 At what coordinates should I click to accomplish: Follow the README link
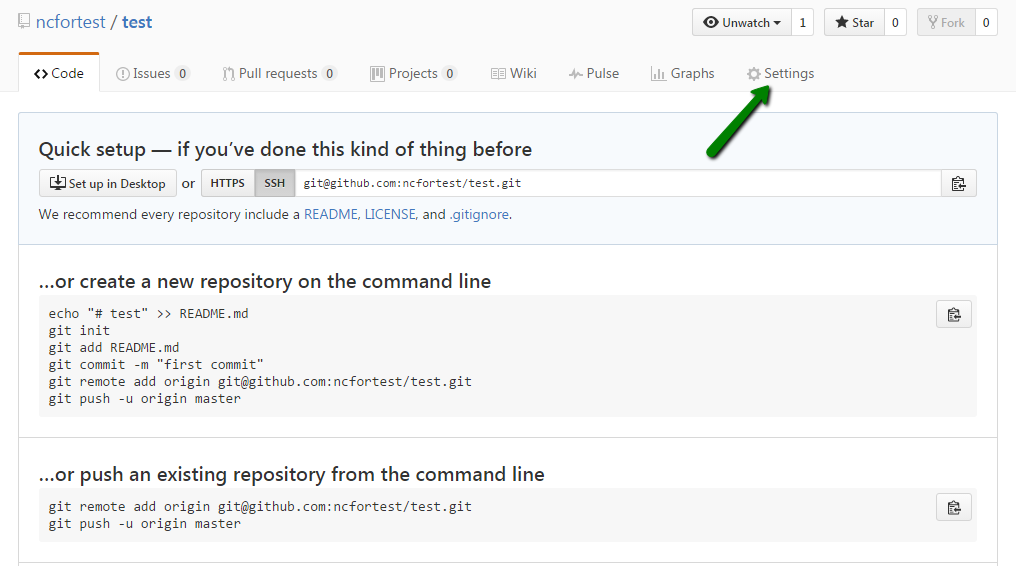click(331, 214)
